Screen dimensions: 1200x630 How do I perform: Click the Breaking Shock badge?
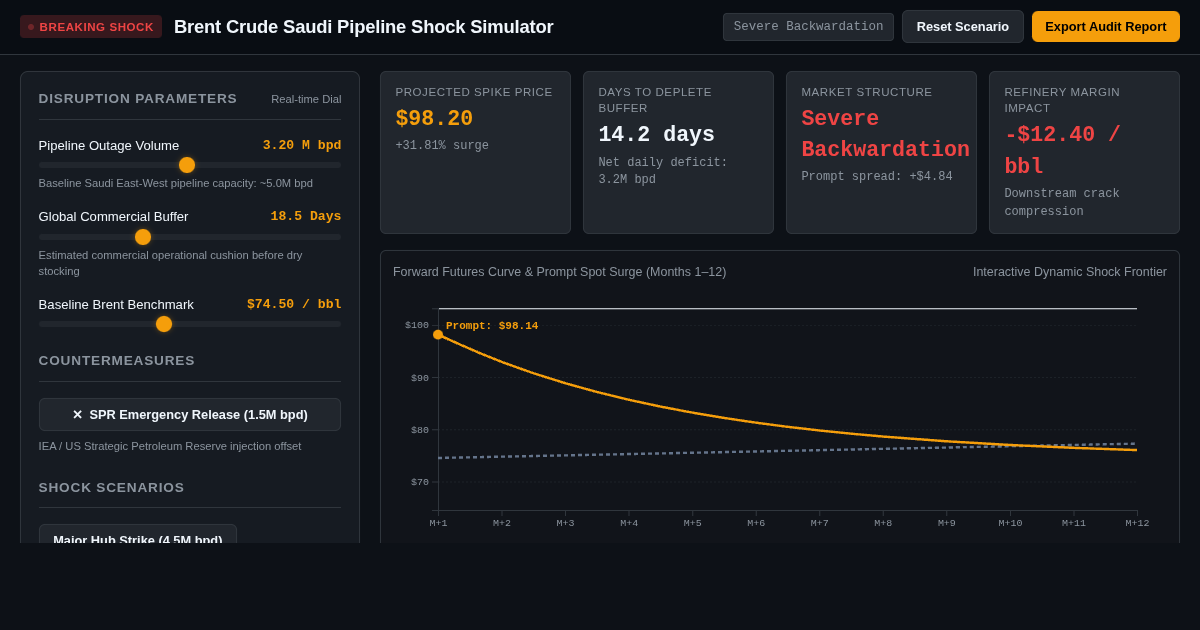point(91,27)
